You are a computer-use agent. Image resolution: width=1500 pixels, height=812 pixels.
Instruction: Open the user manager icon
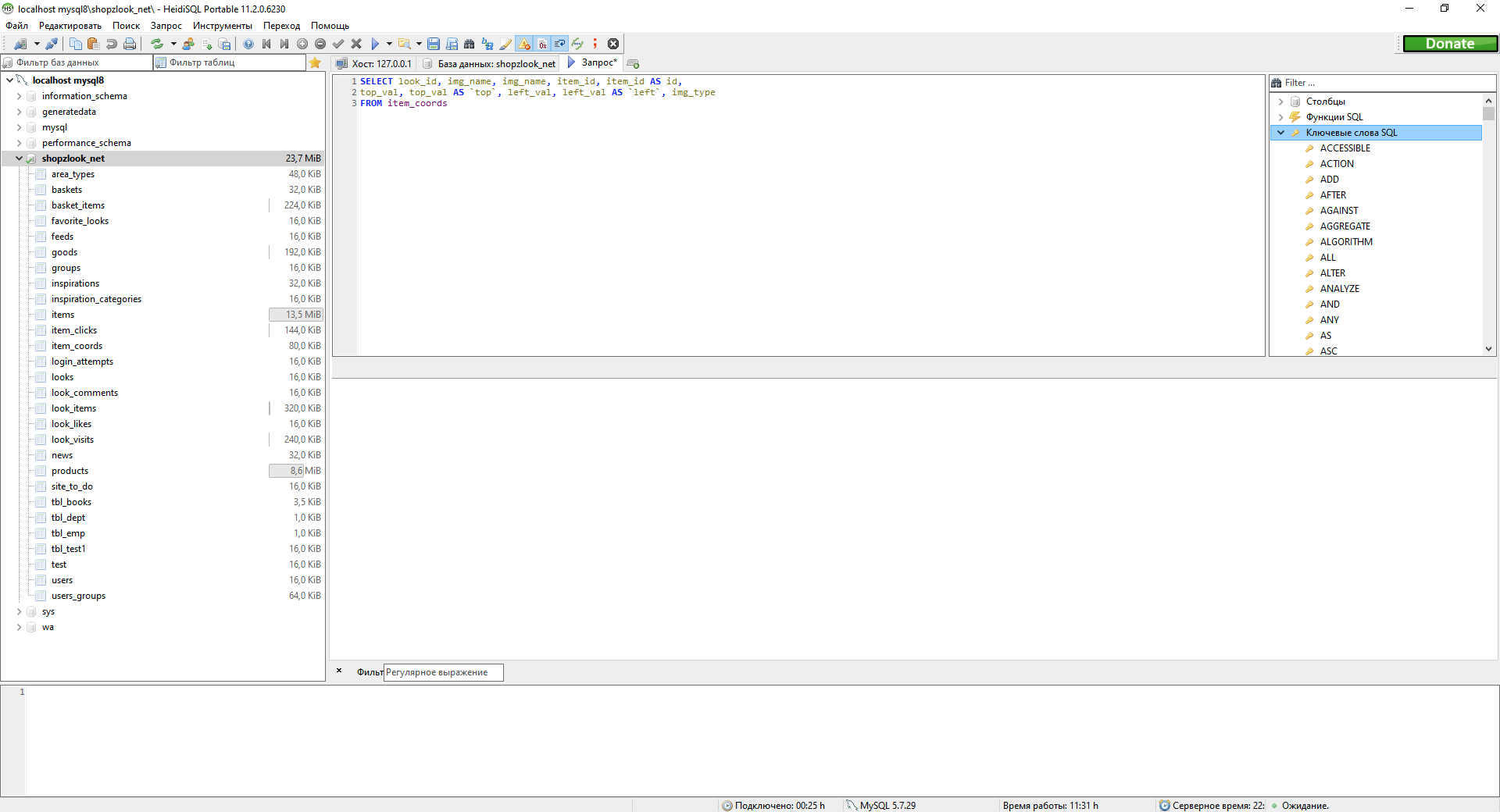click(187, 44)
